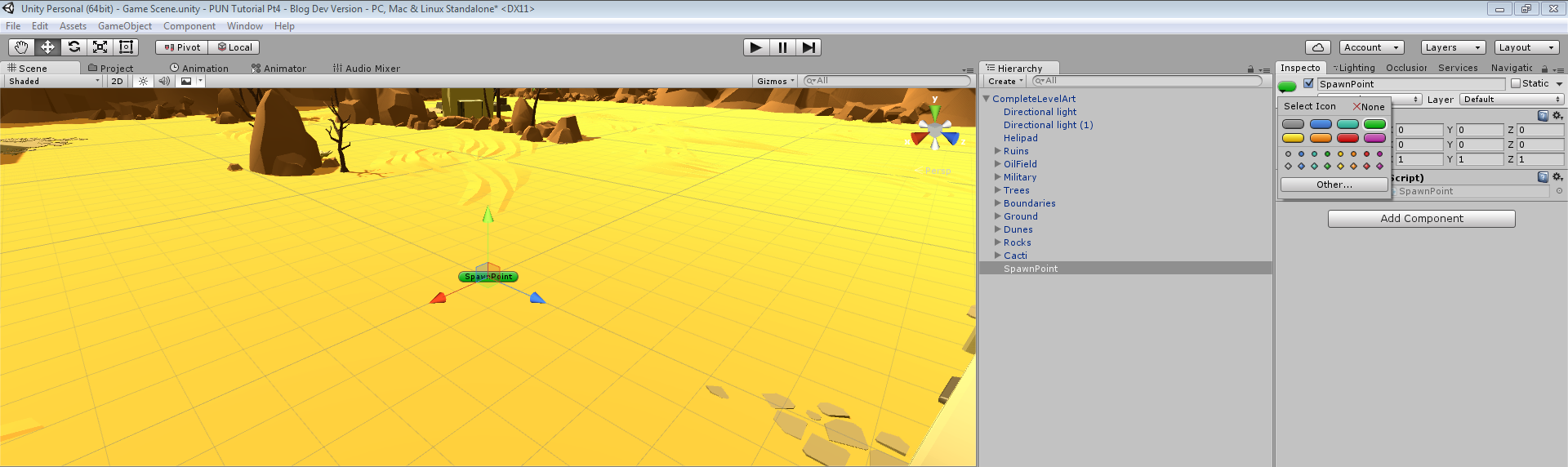Image resolution: width=1568 pixels, height=467 pixels.
Task: Click the Step frame button
Action: point(808,47)
